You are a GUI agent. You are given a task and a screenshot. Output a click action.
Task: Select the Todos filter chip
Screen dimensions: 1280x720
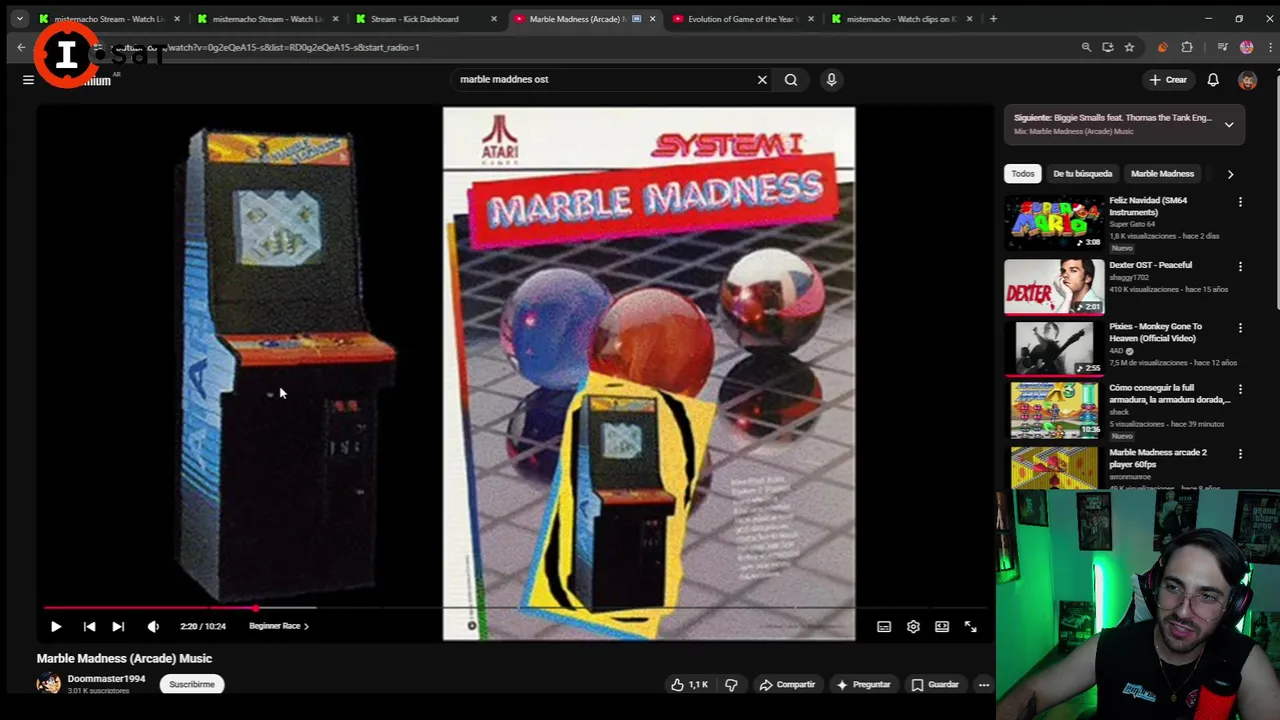point(1022,174)
